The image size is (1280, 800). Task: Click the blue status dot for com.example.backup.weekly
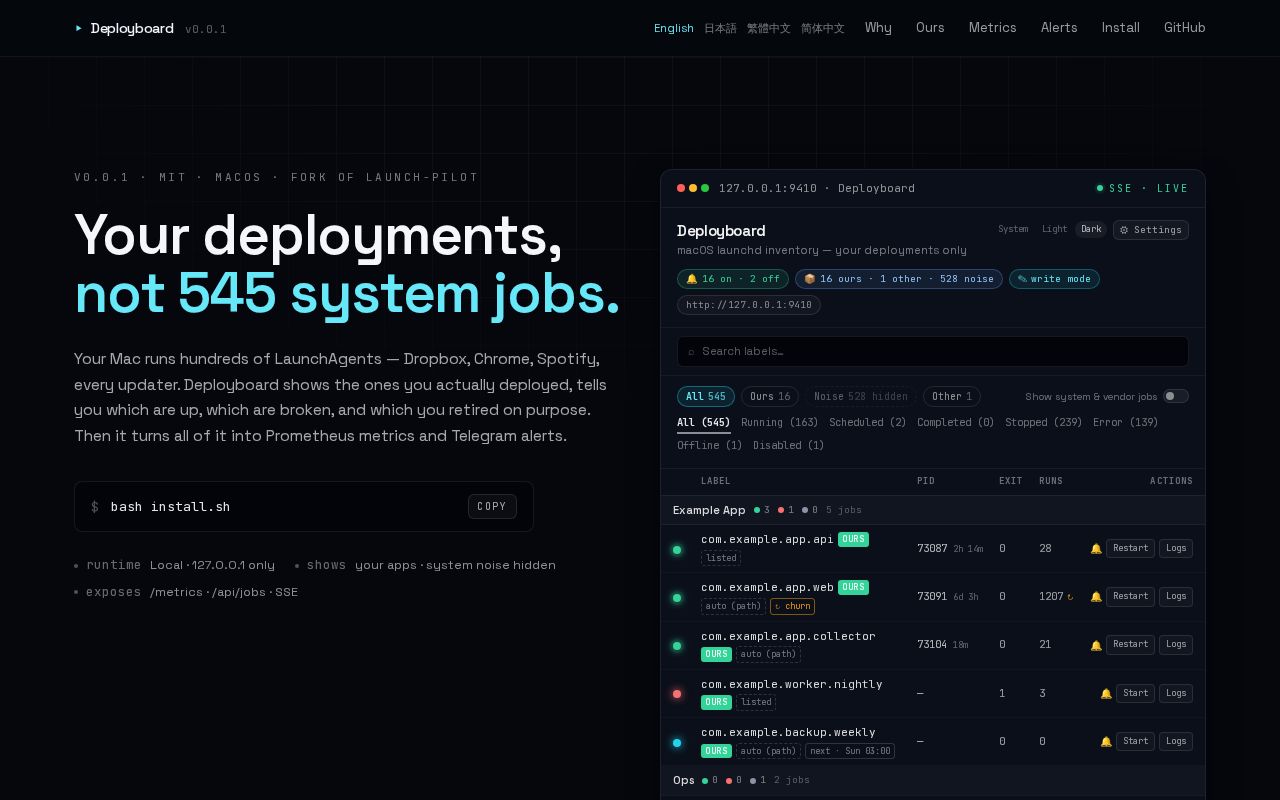(x=677, y=743)
